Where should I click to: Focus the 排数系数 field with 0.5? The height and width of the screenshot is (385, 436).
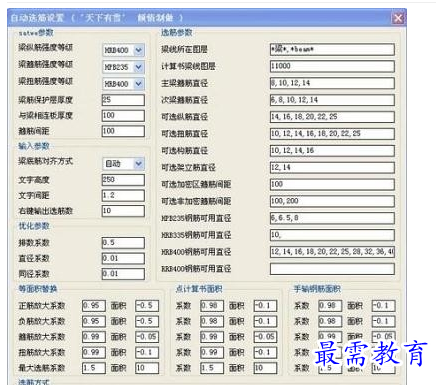[123, 243]
